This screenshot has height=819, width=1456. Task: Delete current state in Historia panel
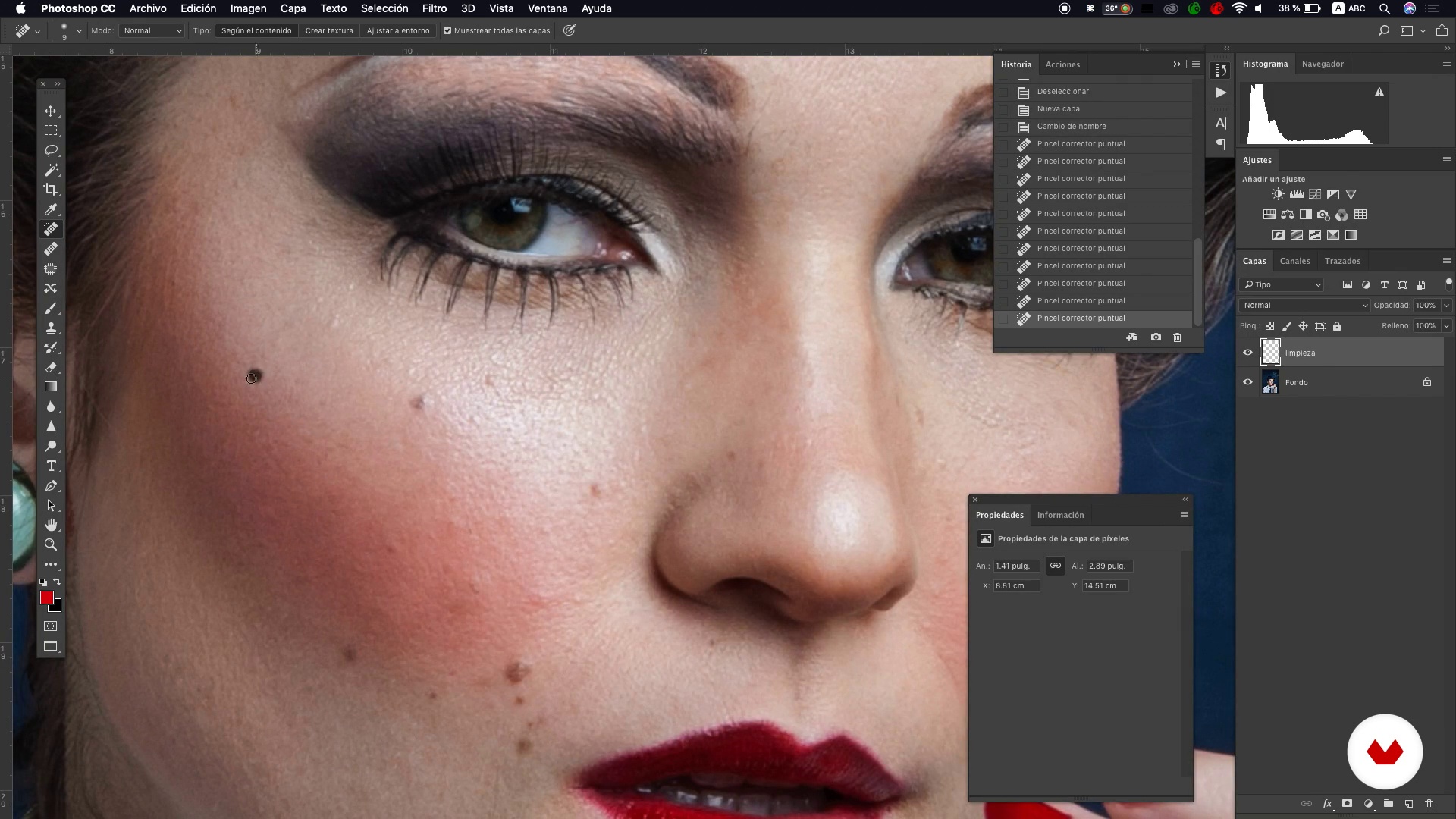pos(1178,337)
